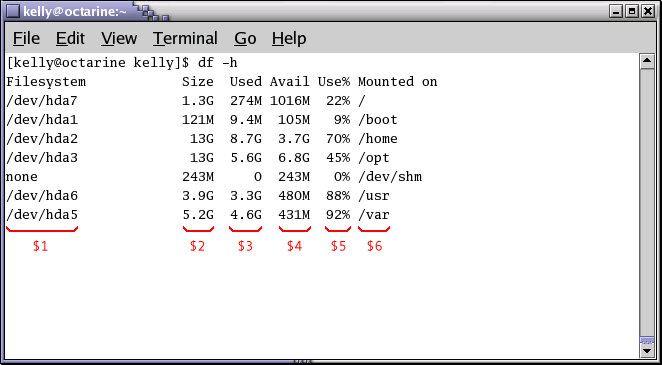Open the Terminal menu

[x=185, y=38]
